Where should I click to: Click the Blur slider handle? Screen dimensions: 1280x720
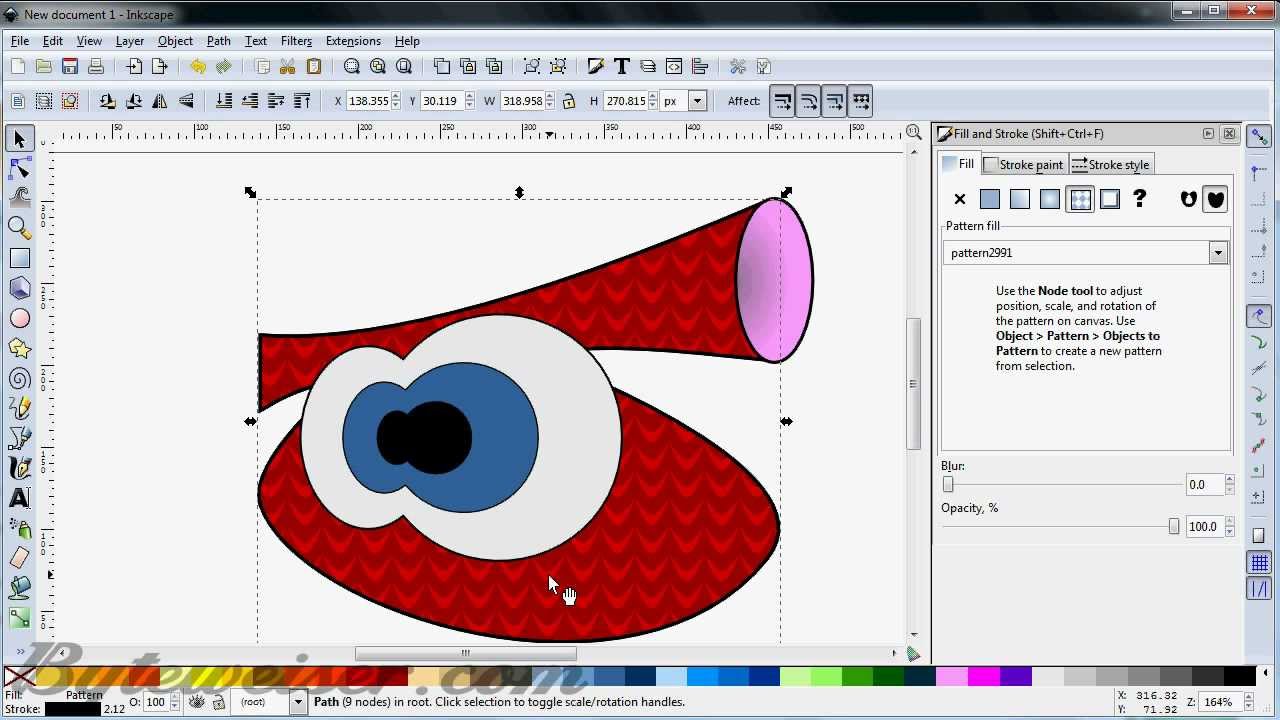click(948, 485)
